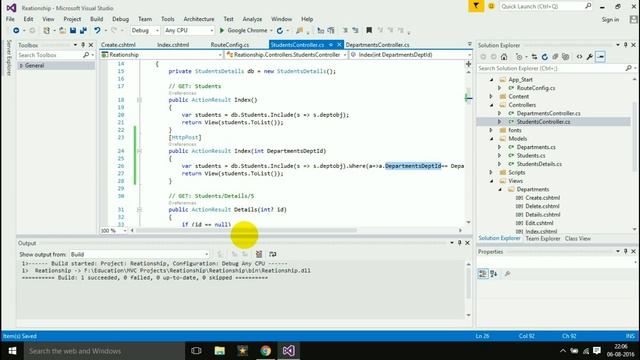This screenshot has width=640, height=360.
Task: Click the Alphabetical sort icon in Properties
Action: [493, 274]
